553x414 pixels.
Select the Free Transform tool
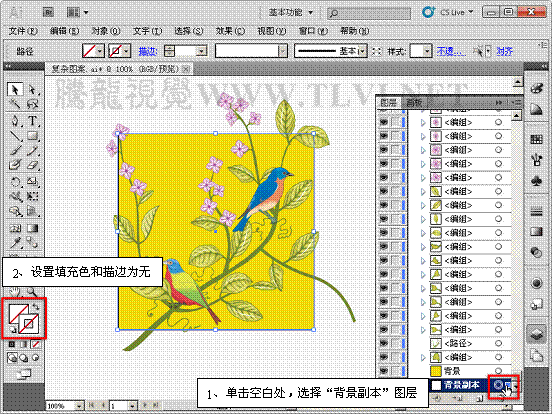[32, 196]
